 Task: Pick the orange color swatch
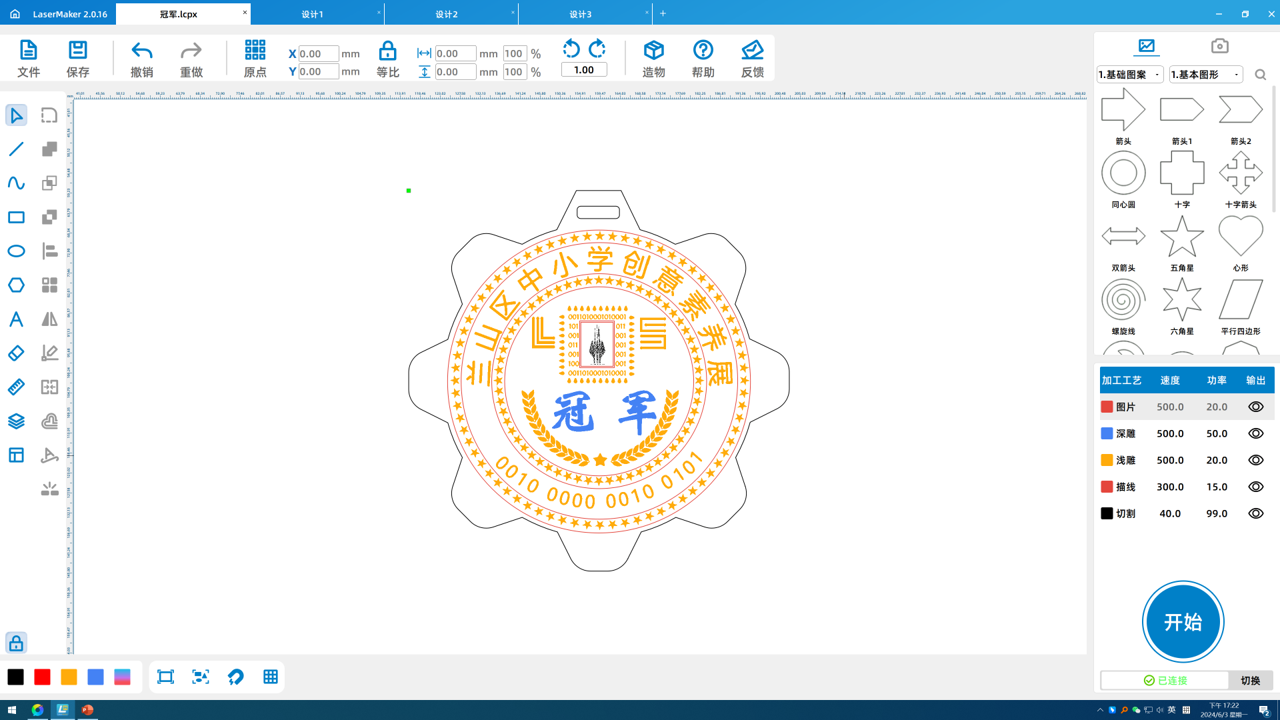(x=69, y=677)
